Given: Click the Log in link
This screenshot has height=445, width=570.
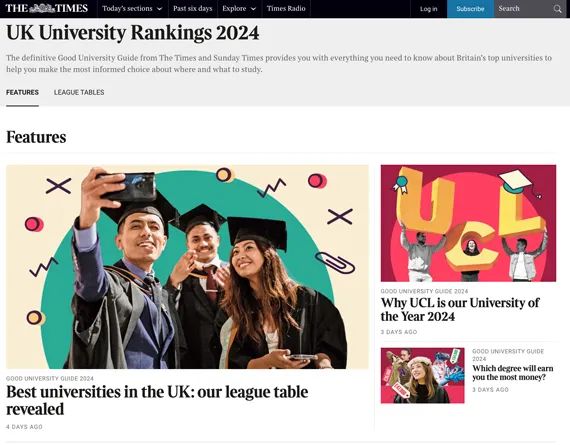Looking at the screenshot, I should (x=429, y=9).
